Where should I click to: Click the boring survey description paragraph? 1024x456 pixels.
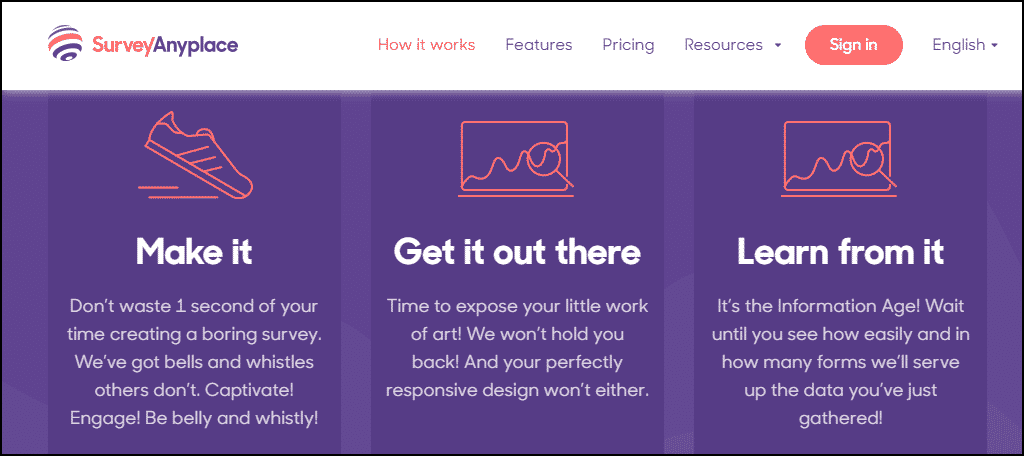pos(194,362)
